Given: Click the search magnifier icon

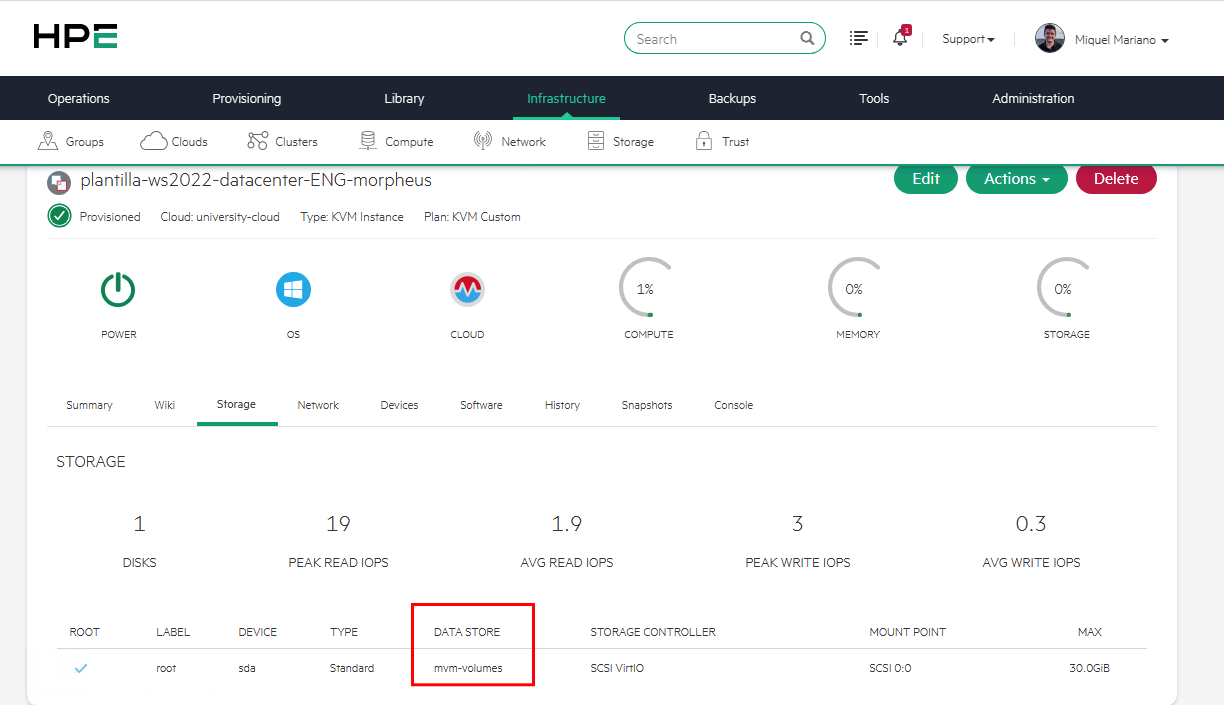Looking at the screenshot, I should point(807,39).
